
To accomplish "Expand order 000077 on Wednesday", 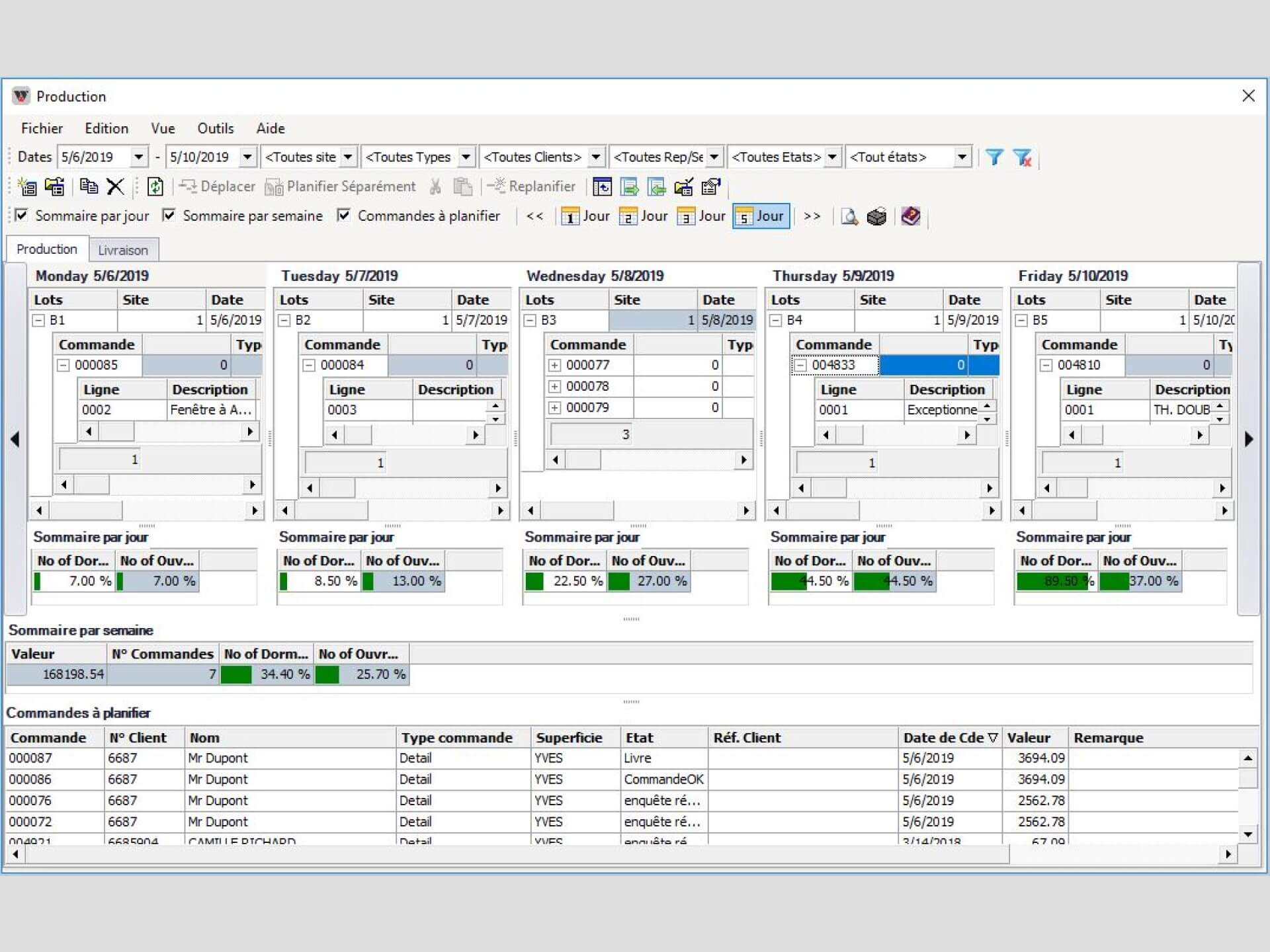I will [554, 365].
